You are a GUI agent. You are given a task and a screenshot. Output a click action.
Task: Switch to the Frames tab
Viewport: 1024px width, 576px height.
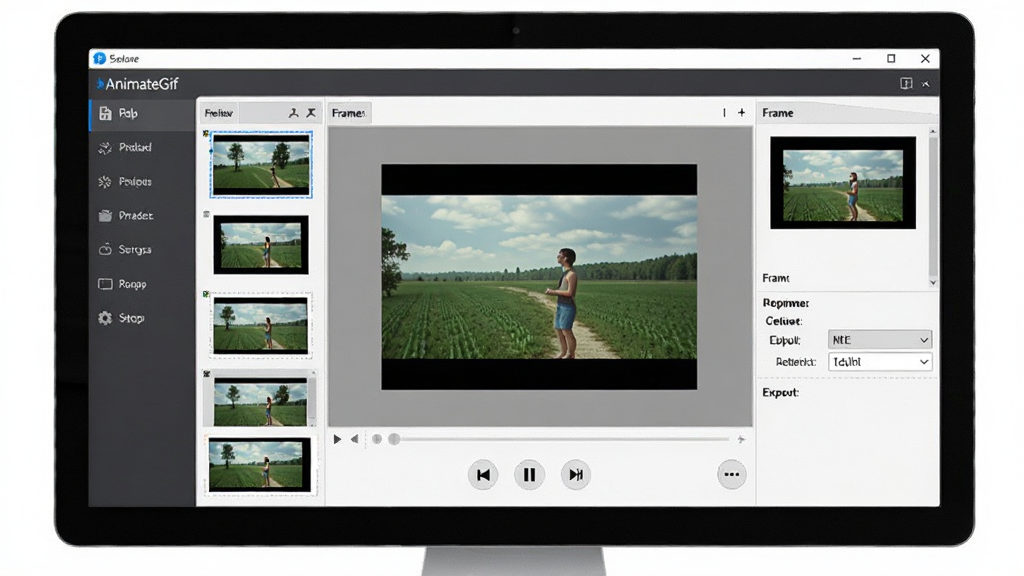point(349,113)
